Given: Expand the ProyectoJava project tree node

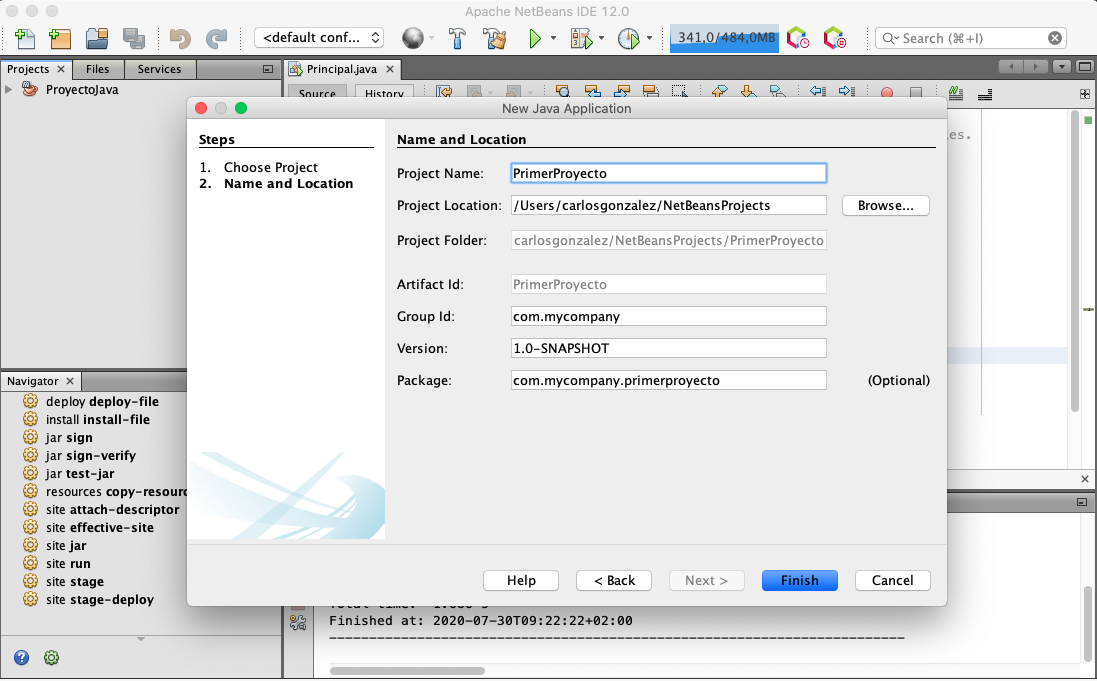Looking at the screenshot, I should tap(8, 90).
